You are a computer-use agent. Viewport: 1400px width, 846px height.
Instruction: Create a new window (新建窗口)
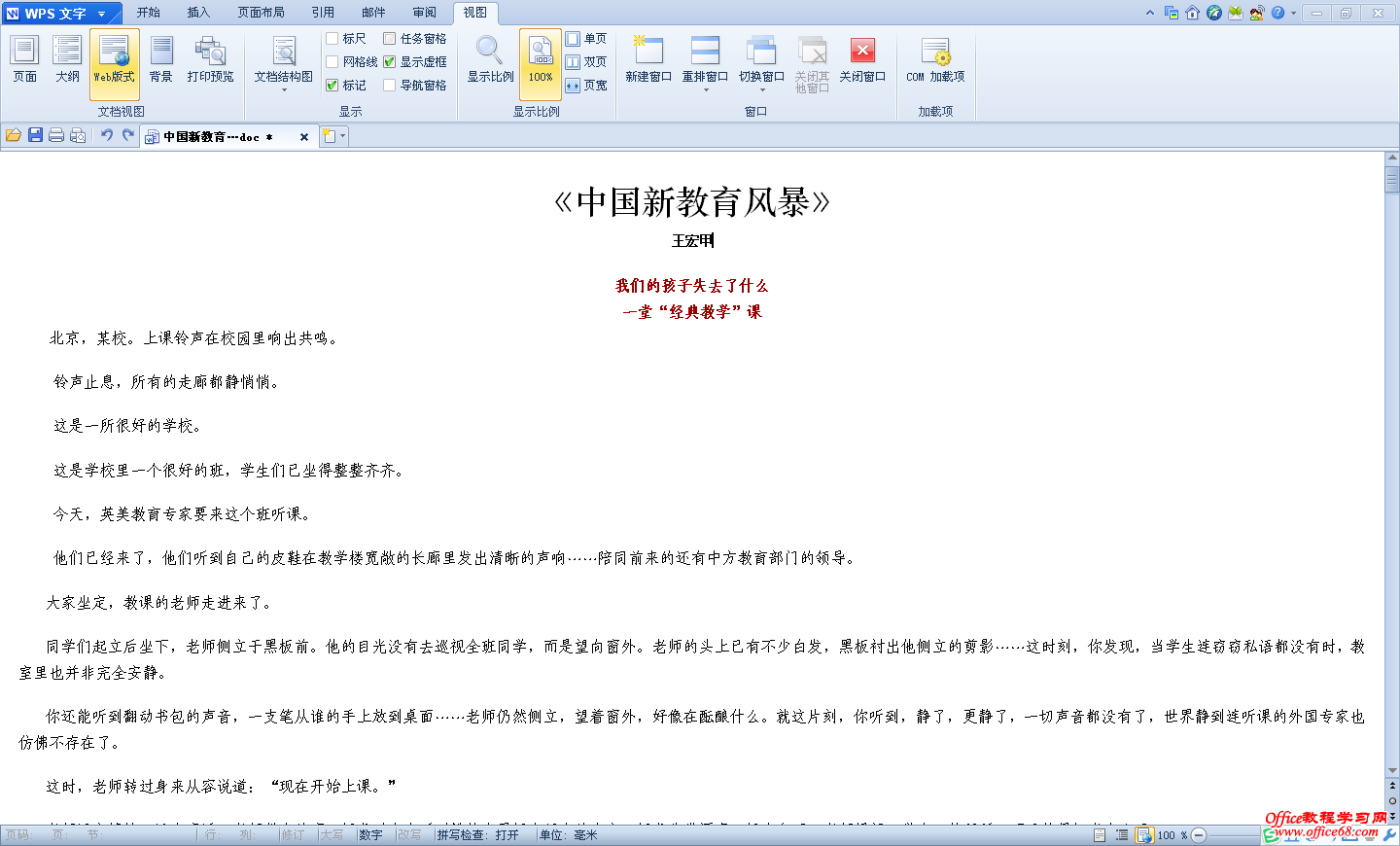pyautogui.click(x=648, y=62)
